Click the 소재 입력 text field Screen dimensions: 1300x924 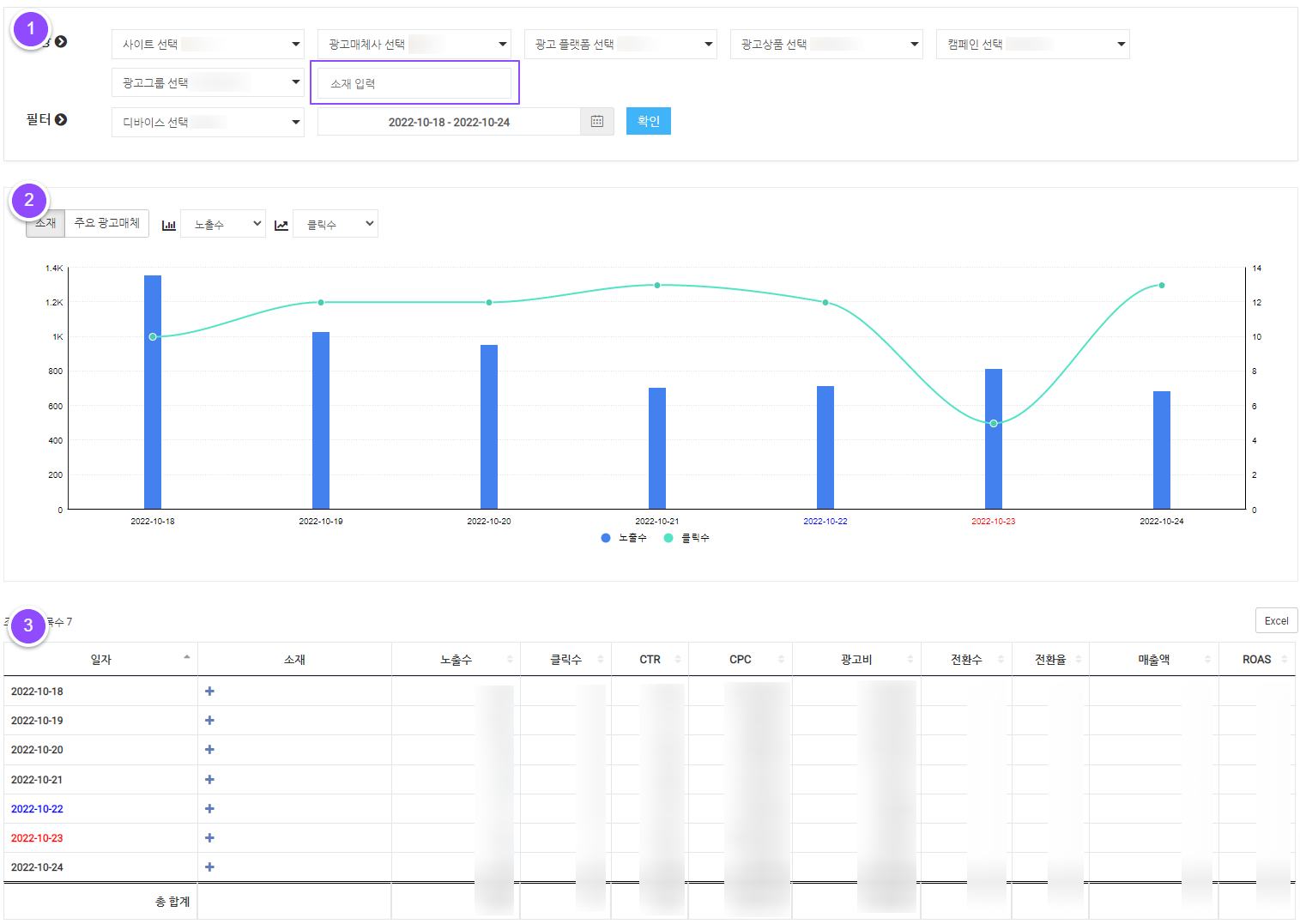pyautogui.click(x=414, y=83)
